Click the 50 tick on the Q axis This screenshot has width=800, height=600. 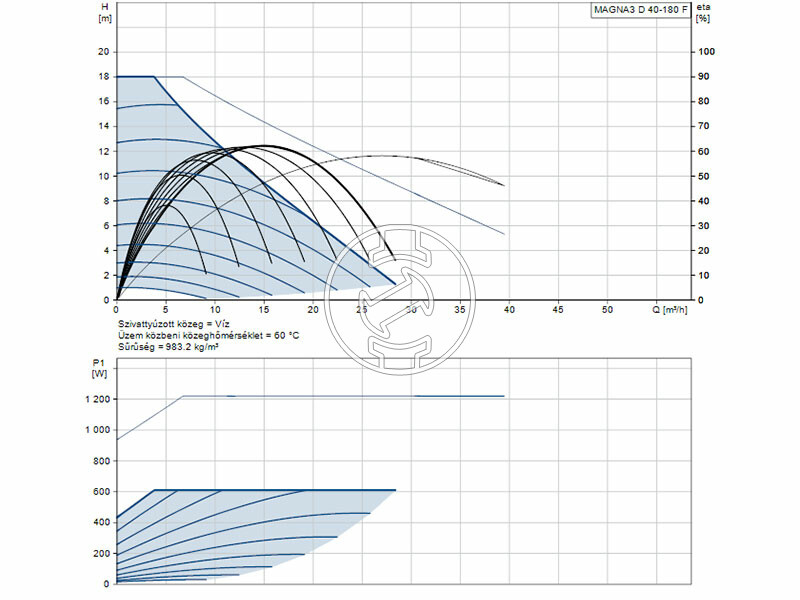coord(607,310)
